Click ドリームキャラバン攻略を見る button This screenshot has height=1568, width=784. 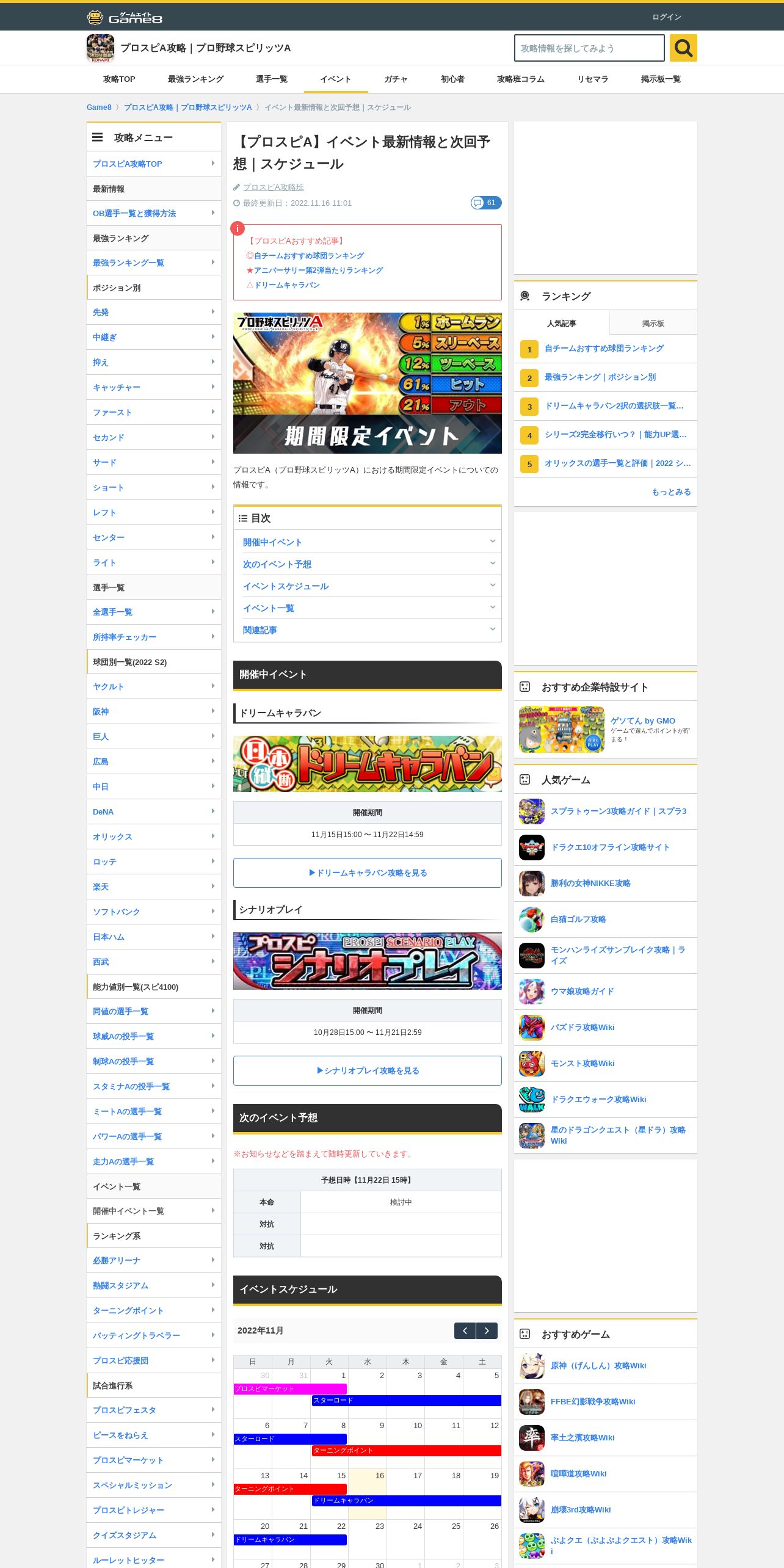point(368,873)
